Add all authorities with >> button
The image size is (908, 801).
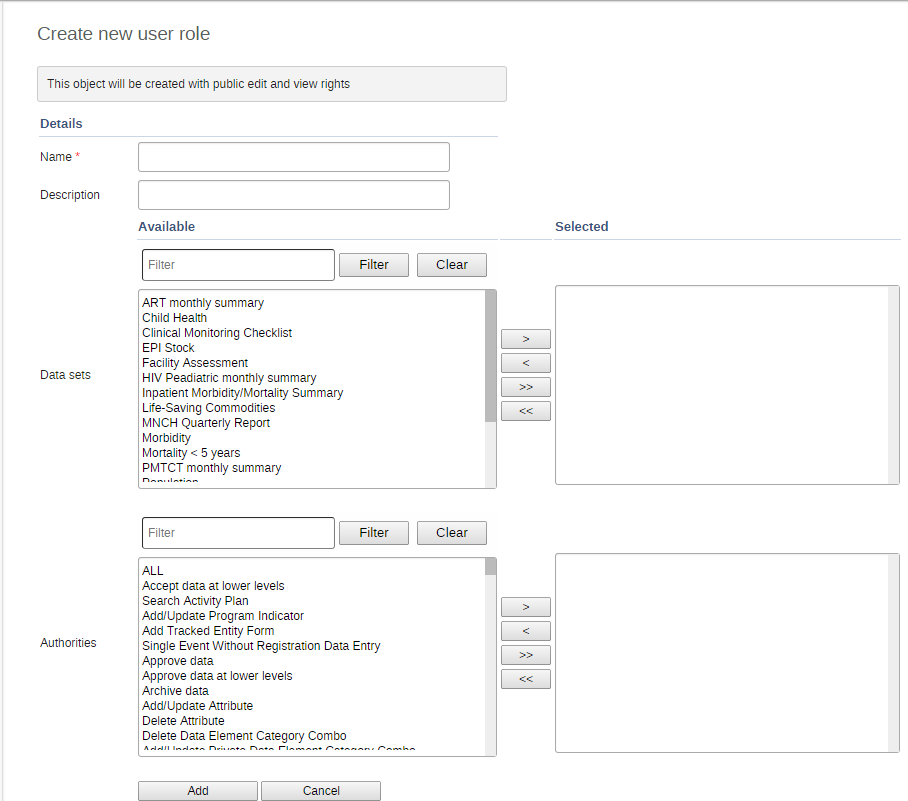click(x=525, y=655)
